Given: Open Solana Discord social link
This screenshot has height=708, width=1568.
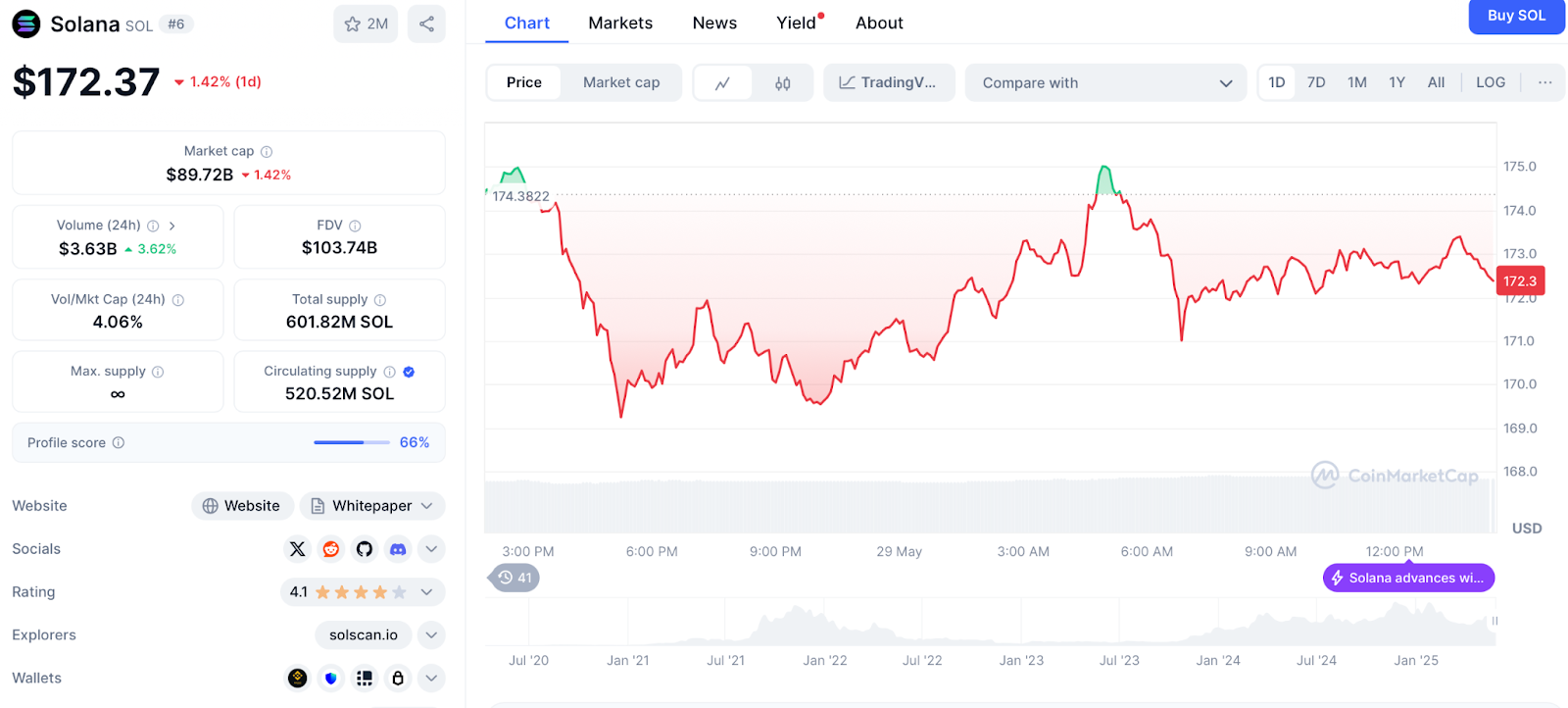Looking at the screenshot, I should pos(398,549).
